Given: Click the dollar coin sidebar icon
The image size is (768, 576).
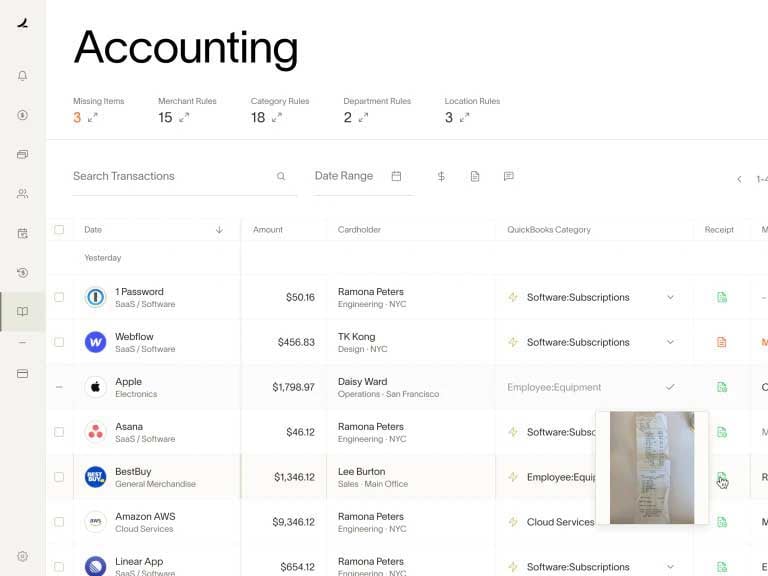Looking at the screenshot, I should [x=22, y=115].
